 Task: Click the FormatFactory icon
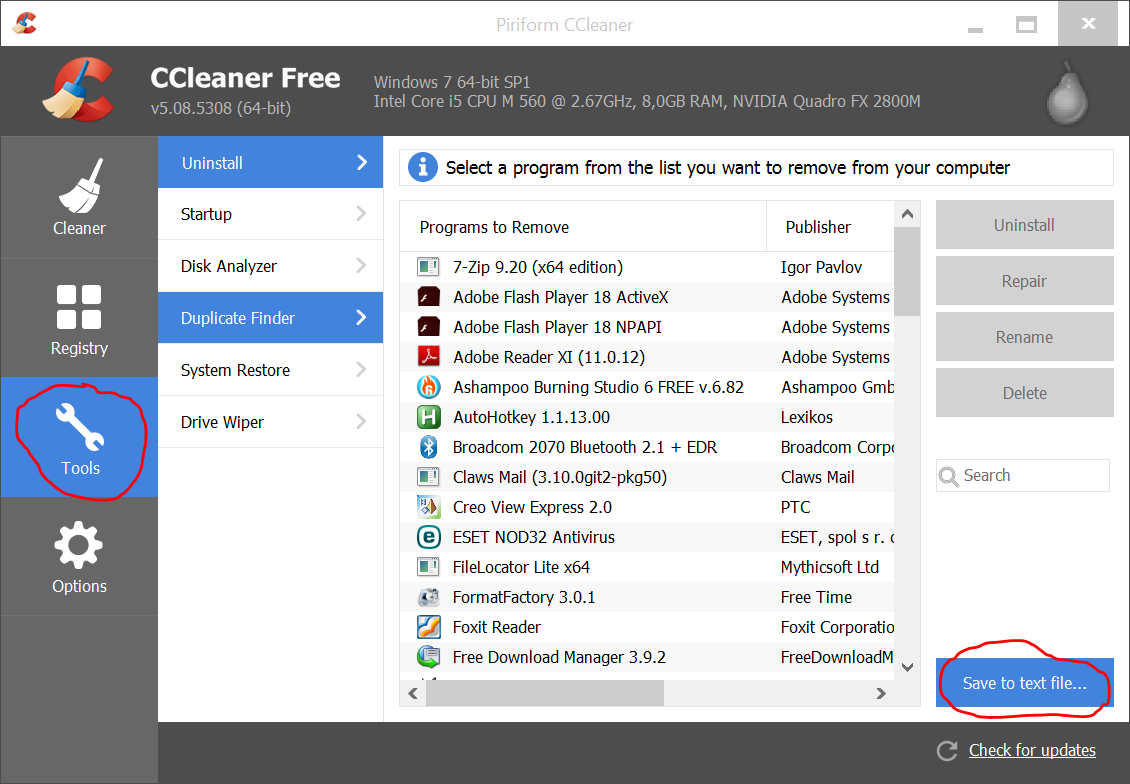[x=428, y=597]
